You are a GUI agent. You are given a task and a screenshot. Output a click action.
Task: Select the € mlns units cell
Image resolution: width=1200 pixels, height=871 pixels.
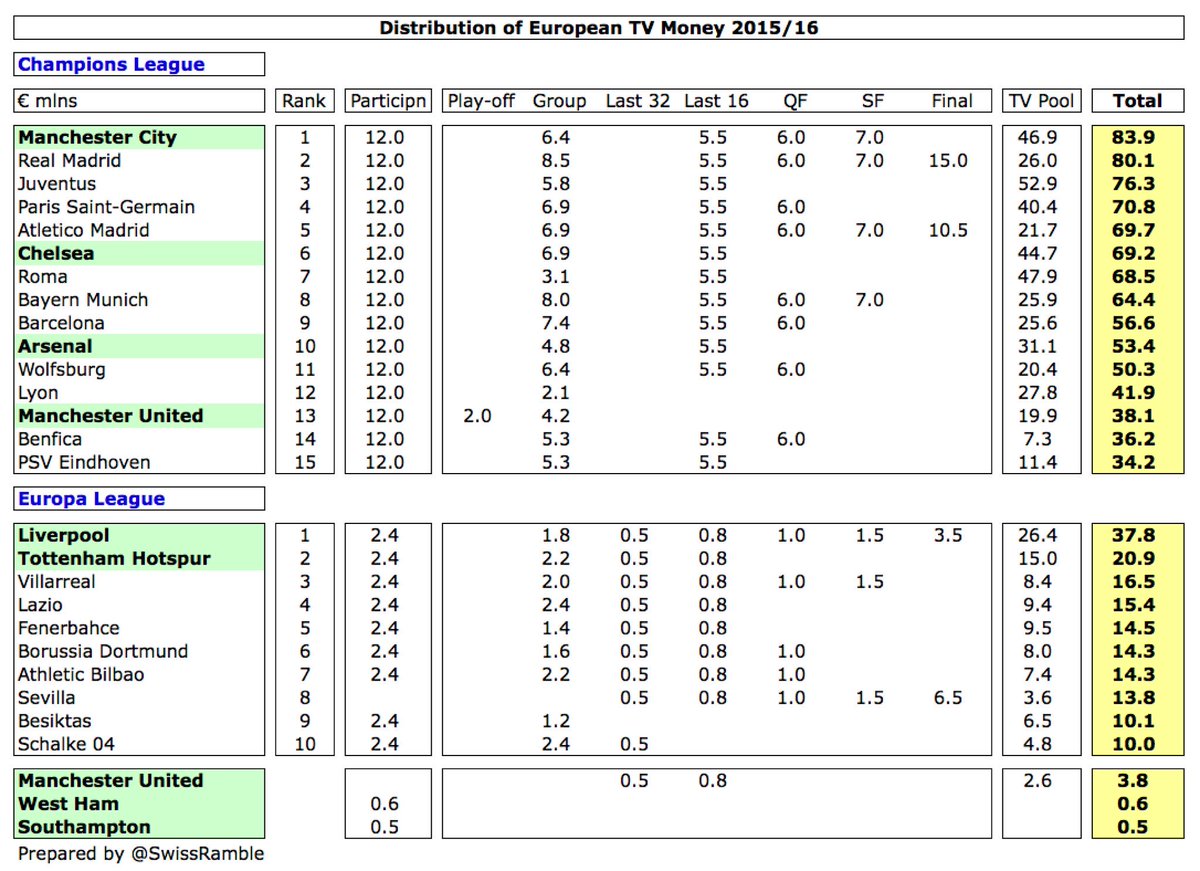(139, 101)
